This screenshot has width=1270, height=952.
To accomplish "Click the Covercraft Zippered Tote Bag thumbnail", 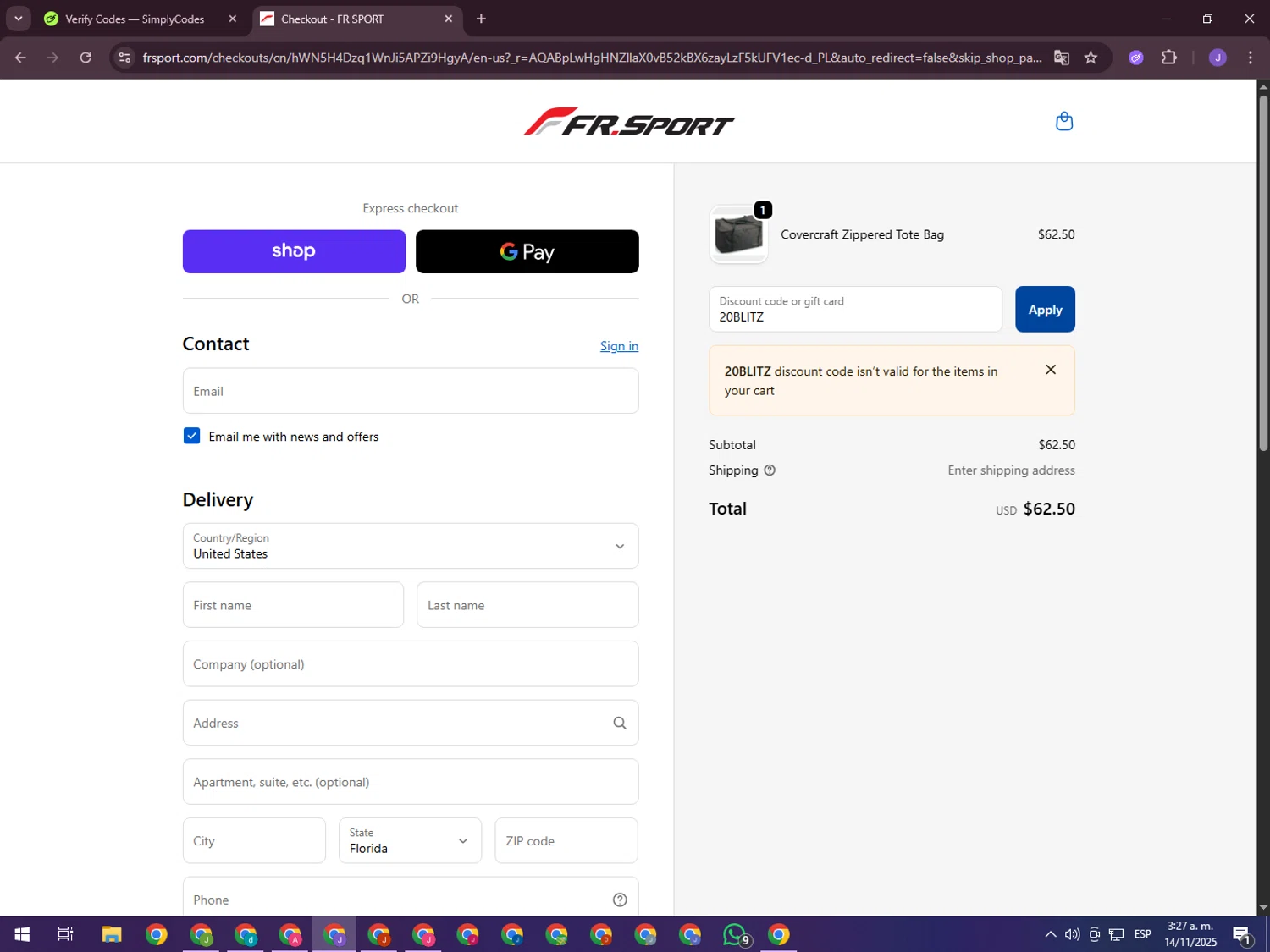I will click(x=738, y=234).
